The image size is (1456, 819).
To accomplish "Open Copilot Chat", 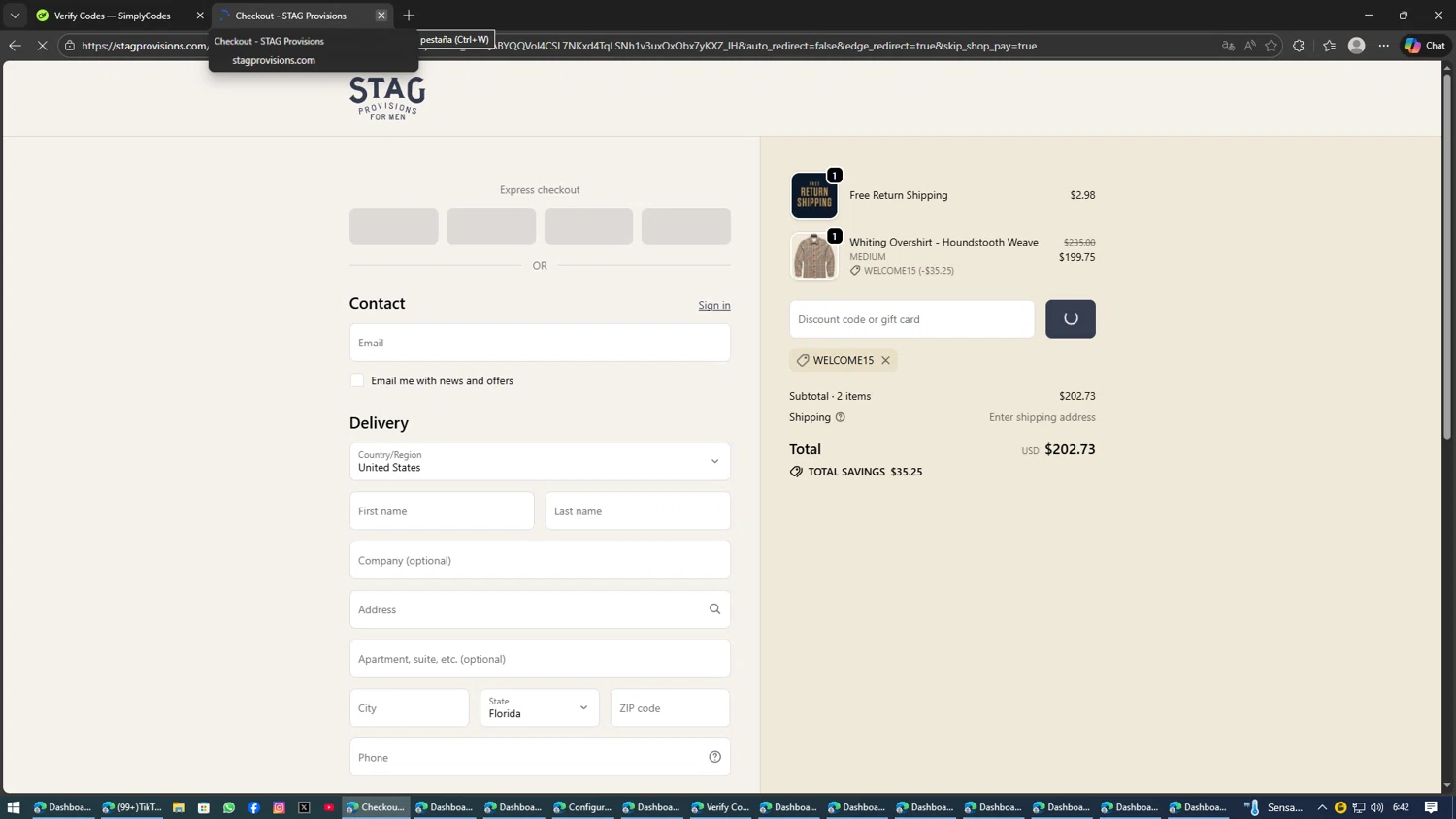I will [x=1425, y=46].
